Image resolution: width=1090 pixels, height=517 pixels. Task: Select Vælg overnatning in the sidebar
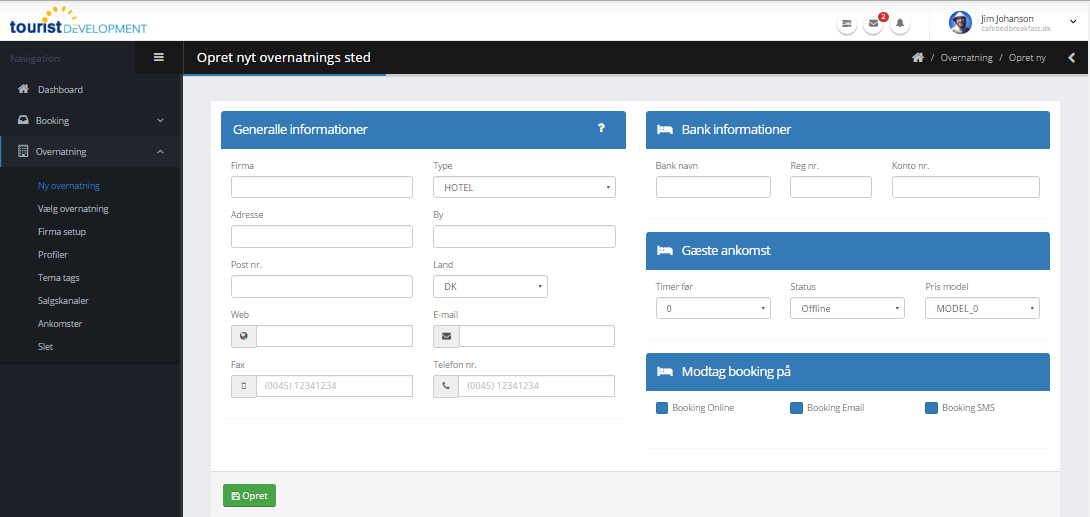[x=73, y=209]
